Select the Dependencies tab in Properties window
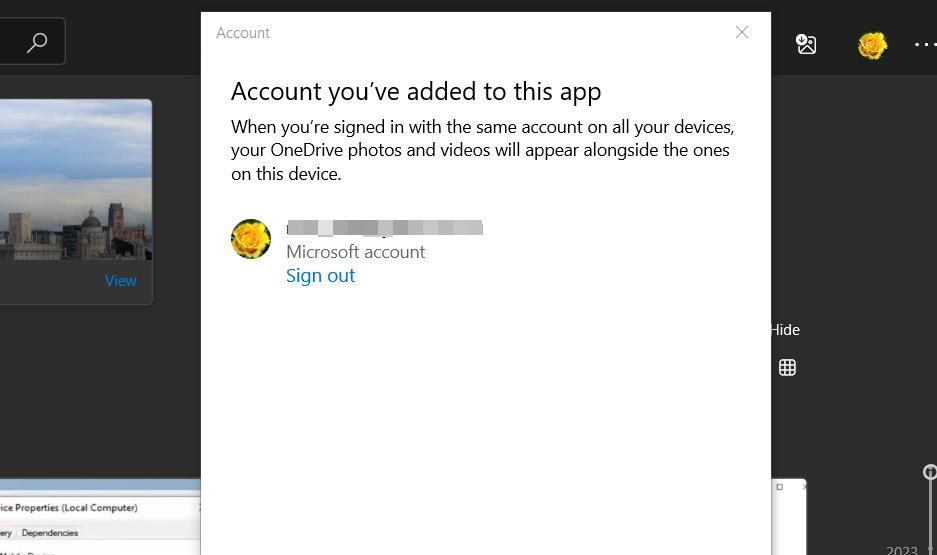The height and width of the screenshot is (555, 937). point(50,533)
